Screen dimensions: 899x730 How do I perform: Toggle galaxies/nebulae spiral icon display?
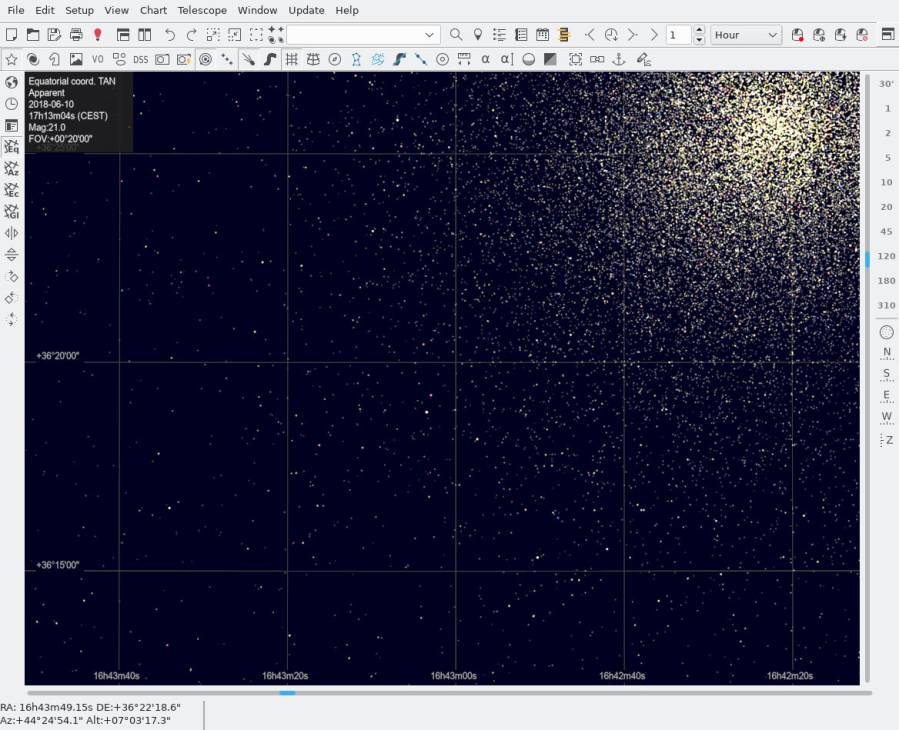[33, 60]
